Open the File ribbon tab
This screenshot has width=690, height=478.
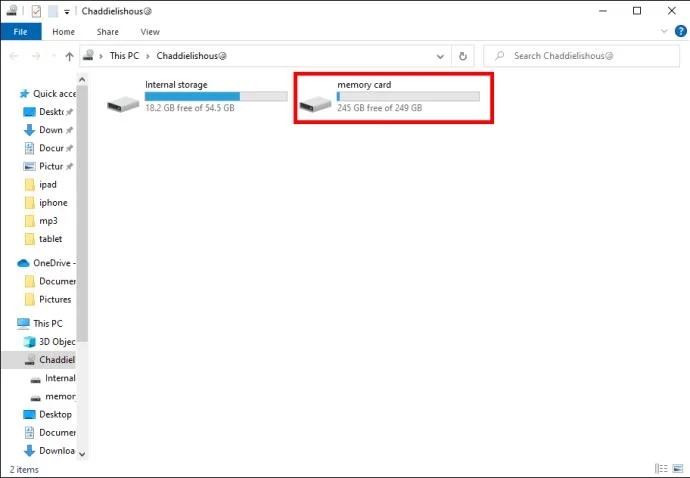pos(21,32)
